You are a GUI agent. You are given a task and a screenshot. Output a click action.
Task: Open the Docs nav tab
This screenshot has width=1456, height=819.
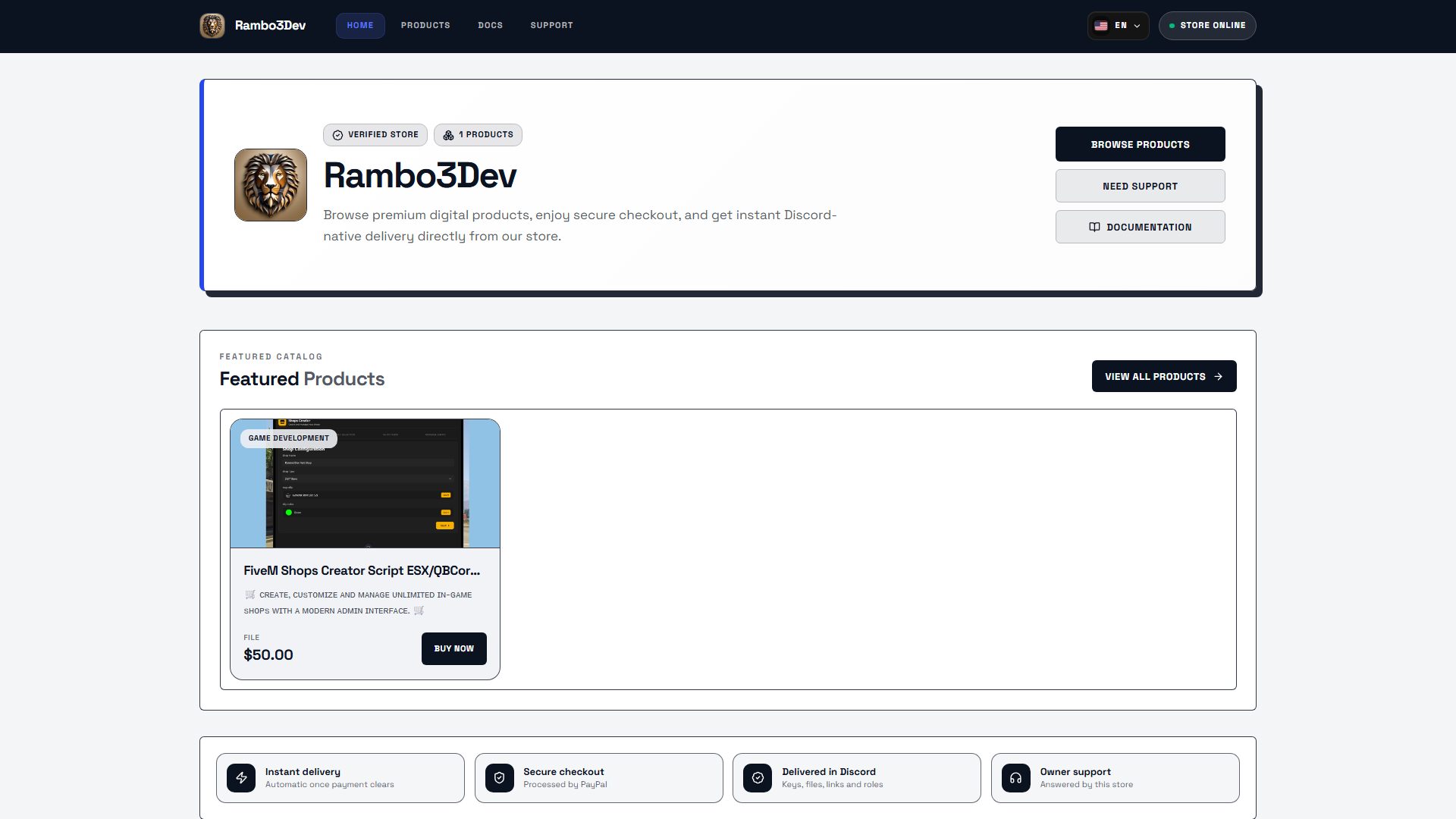click(x=490, y=26)
